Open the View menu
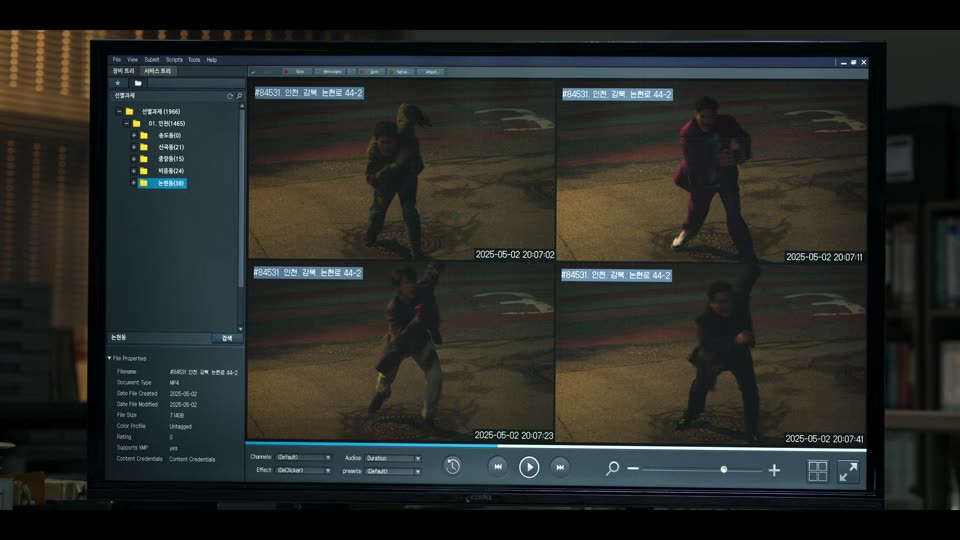The height and width of the screenshot is (540, 960). point(132,60)
